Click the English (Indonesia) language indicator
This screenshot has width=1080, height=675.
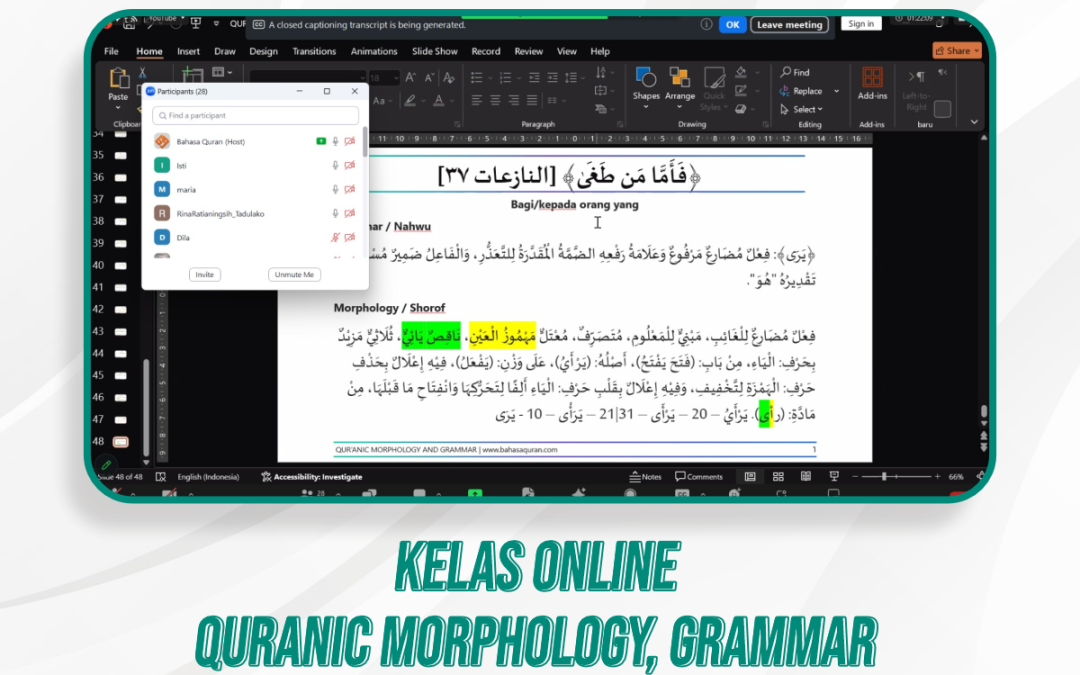click(208, 477)
